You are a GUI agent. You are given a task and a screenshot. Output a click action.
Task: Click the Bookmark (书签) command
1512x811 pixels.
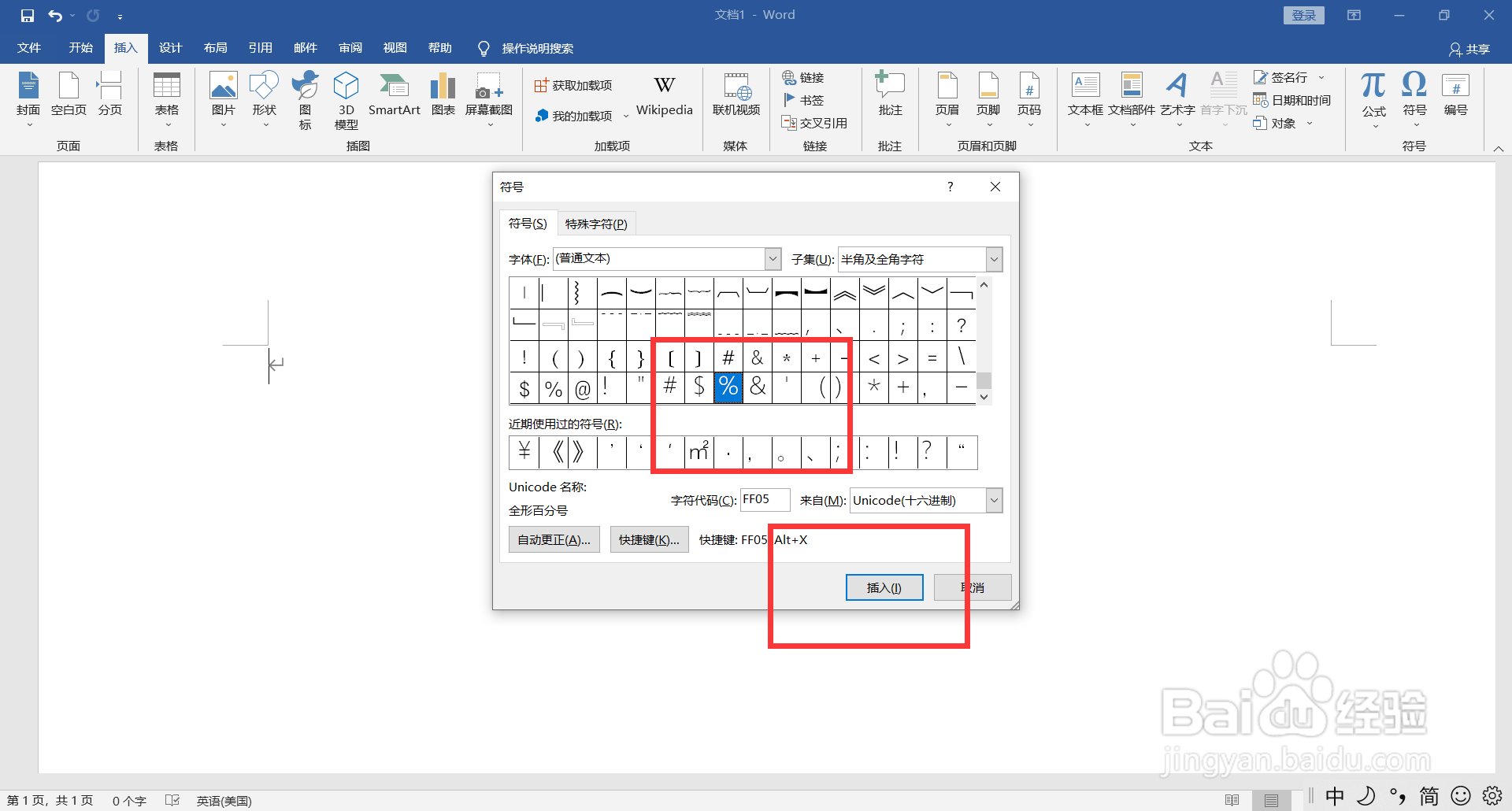802,100
